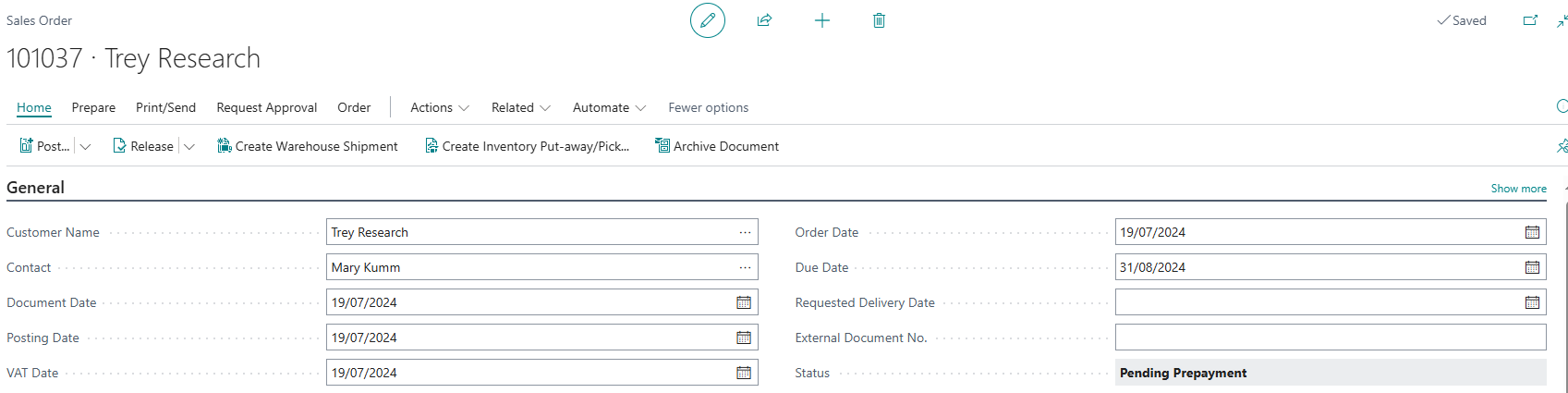Click the pin action bar icon
This screenshot has height=393, width=1568.
coord(1562,146)
